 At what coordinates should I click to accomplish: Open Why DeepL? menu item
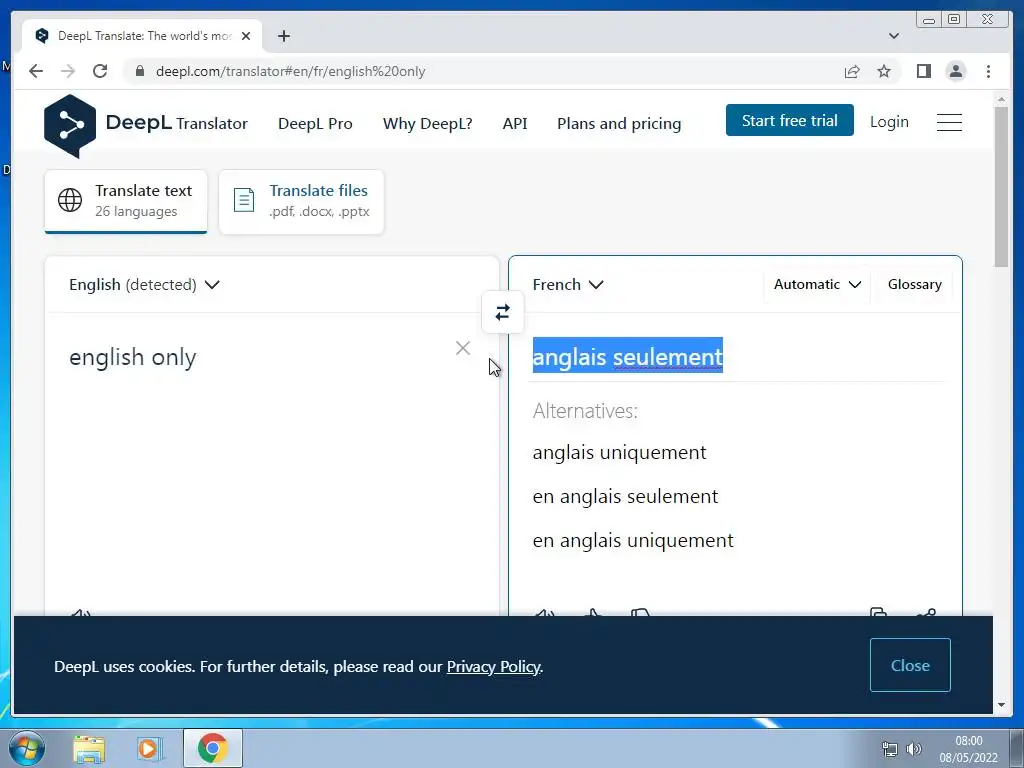pos(428,123)
